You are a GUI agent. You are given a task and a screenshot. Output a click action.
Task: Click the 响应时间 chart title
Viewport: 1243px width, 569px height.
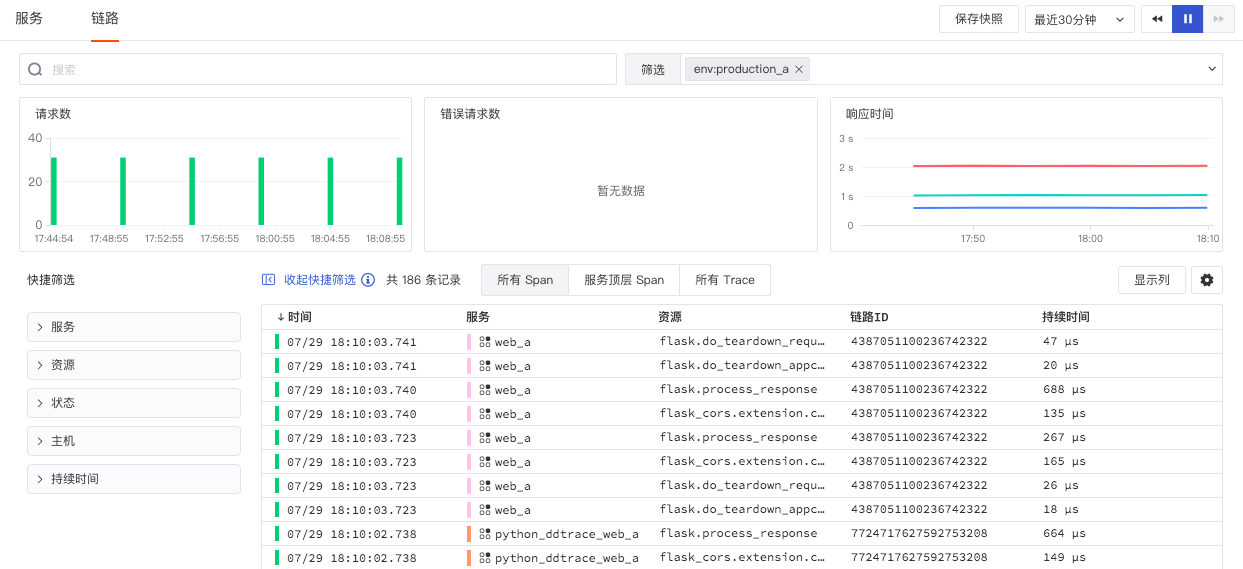[x=869, y=114]
